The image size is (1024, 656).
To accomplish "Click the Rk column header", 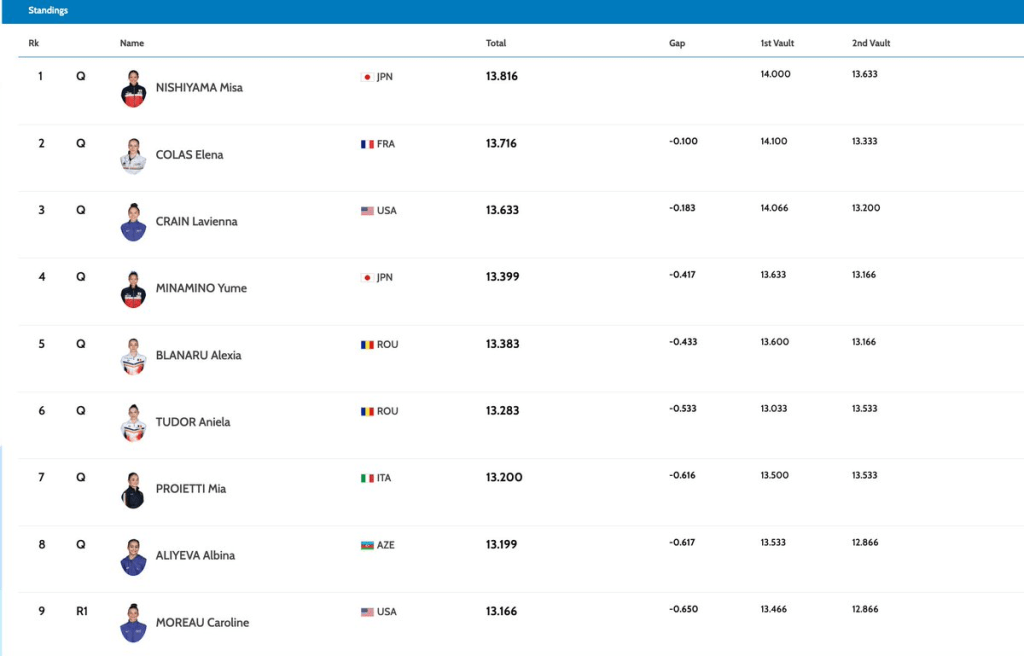I will (x=34, y=43).
